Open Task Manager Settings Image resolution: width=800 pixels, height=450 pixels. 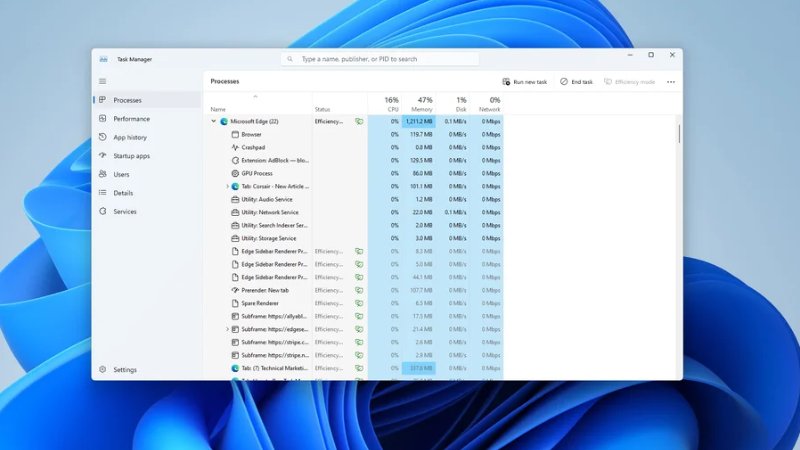coord(147,369)
